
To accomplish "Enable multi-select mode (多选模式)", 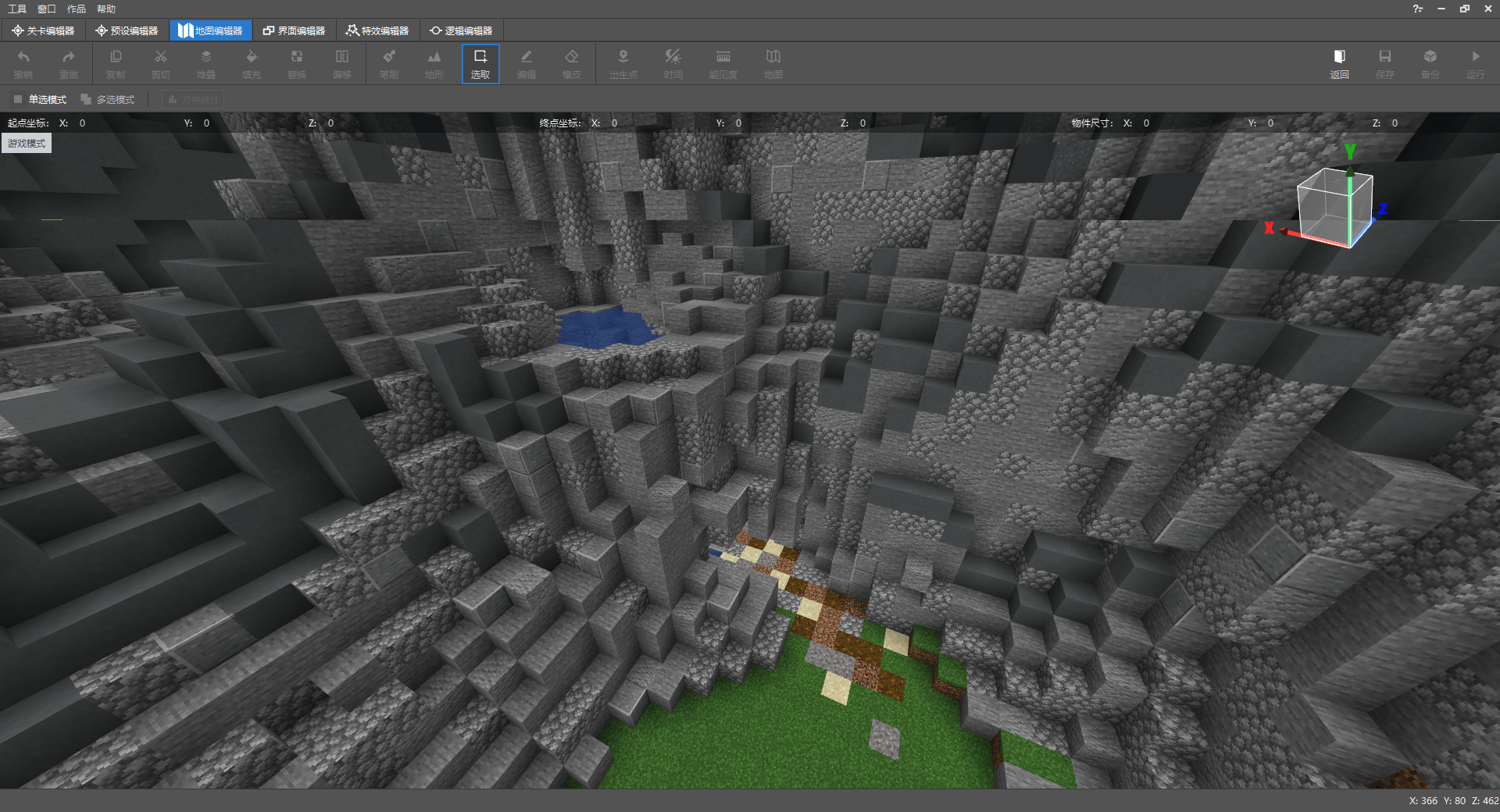I will (x=108, y=99).
